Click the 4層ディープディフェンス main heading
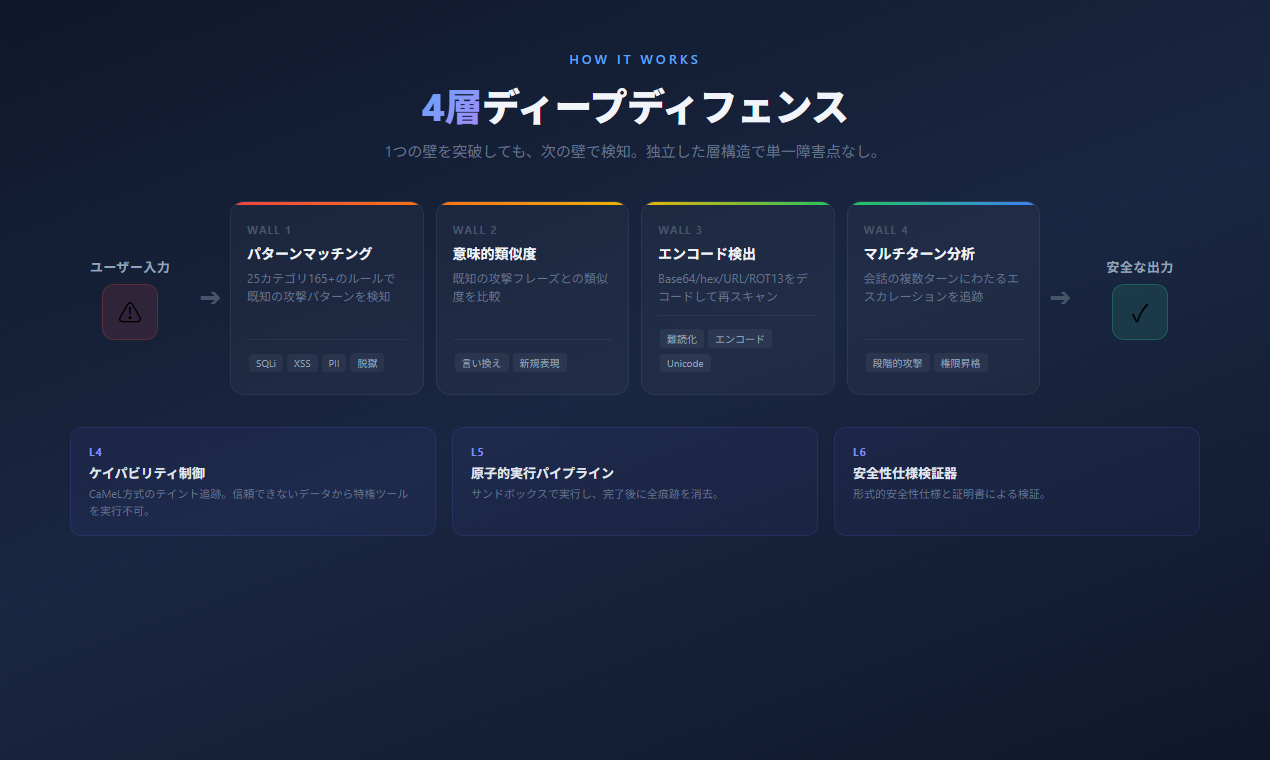Screen dimensions: 1270x760 635,107
